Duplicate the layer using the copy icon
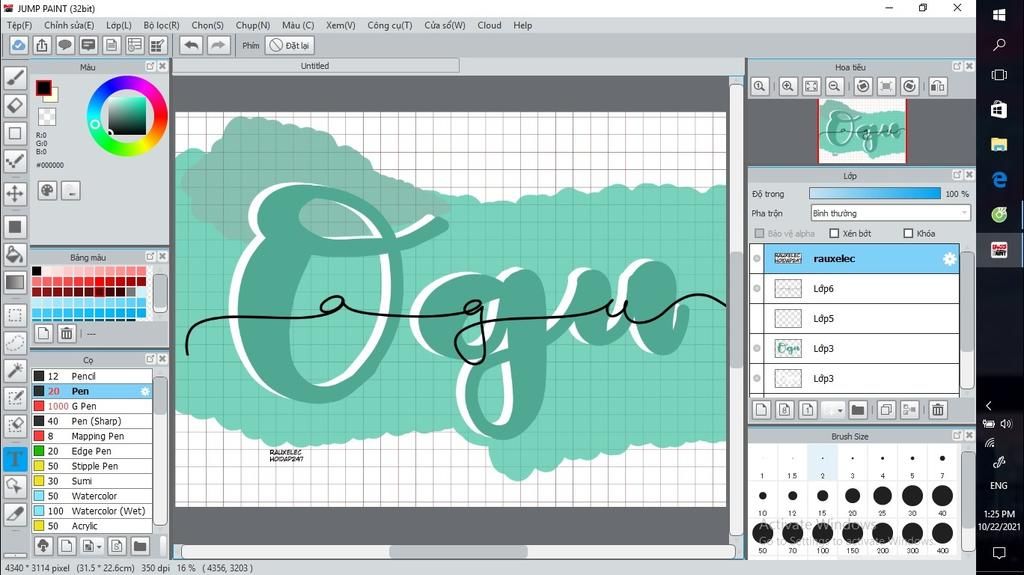 [886, 410]
